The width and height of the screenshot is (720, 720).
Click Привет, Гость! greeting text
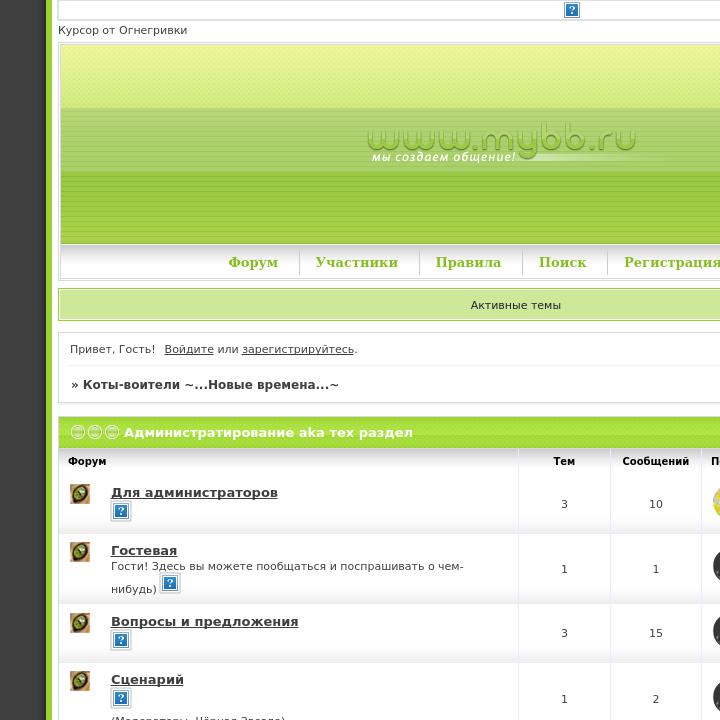(x=112, y=349)
